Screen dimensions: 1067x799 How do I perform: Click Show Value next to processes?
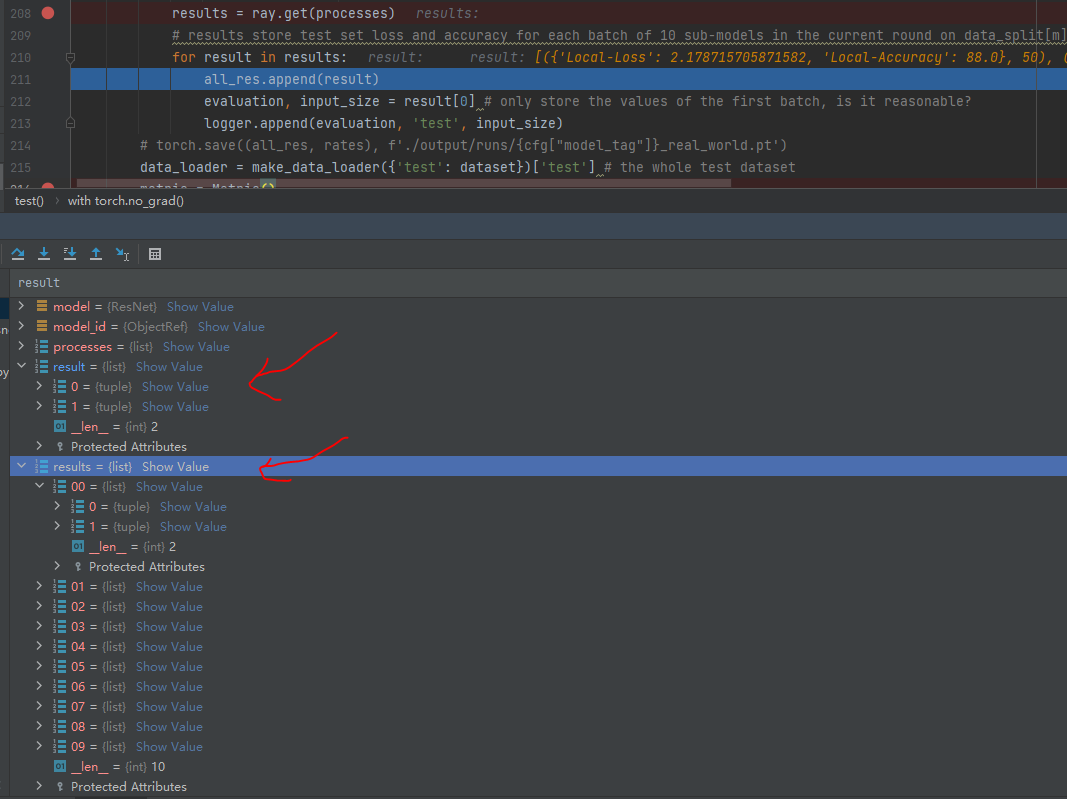(x=196, y=346)
